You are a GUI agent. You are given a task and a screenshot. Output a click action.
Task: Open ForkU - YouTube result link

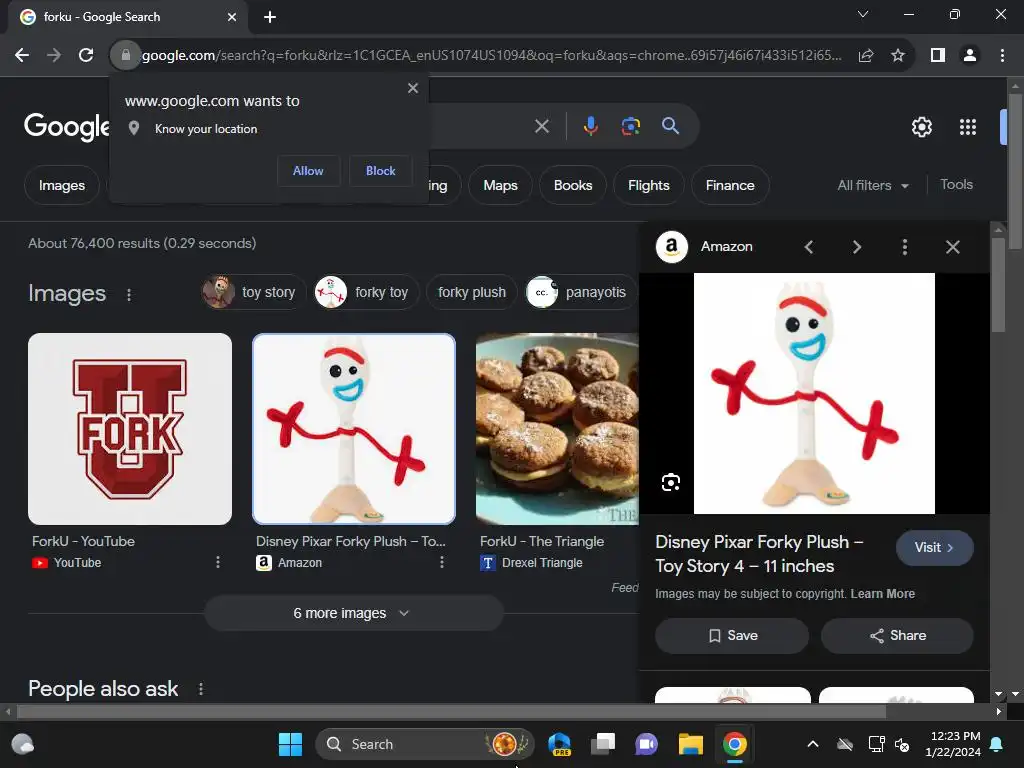(84, 541)
